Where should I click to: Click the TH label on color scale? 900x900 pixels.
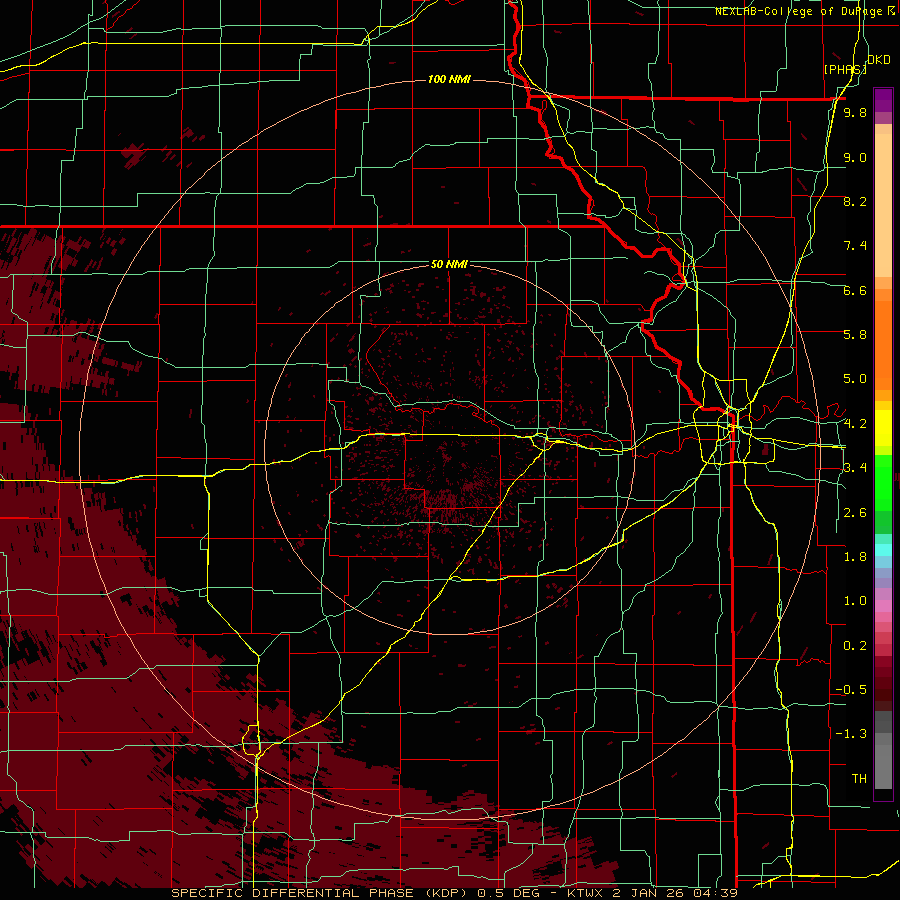[859, 779]
